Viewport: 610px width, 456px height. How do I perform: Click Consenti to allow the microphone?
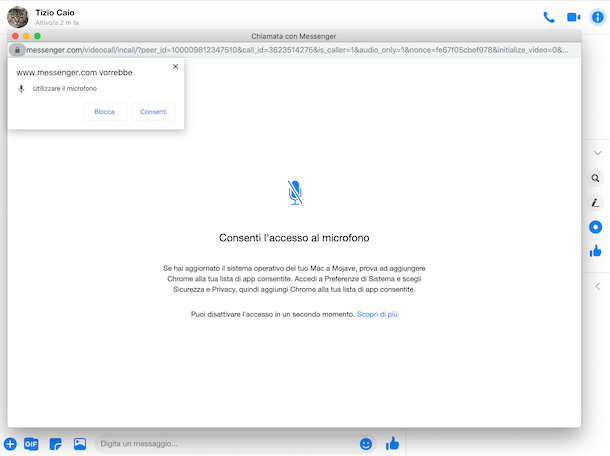point(153,112)
